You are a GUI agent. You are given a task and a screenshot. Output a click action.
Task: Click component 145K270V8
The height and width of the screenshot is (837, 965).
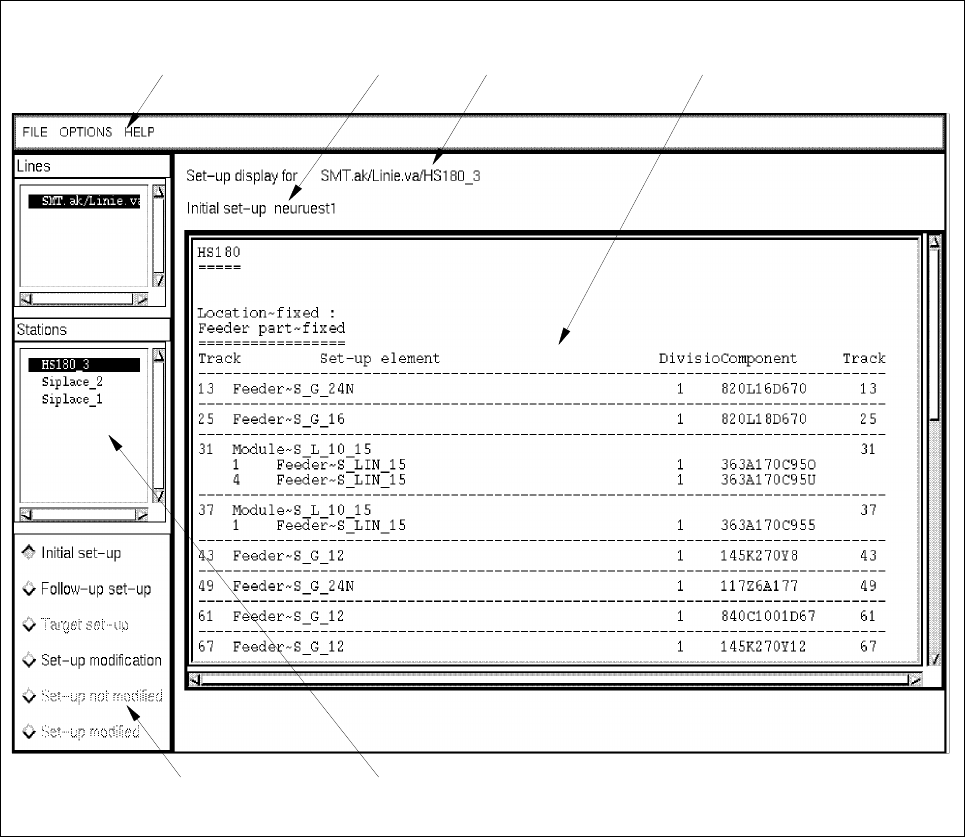coord(759,556)
